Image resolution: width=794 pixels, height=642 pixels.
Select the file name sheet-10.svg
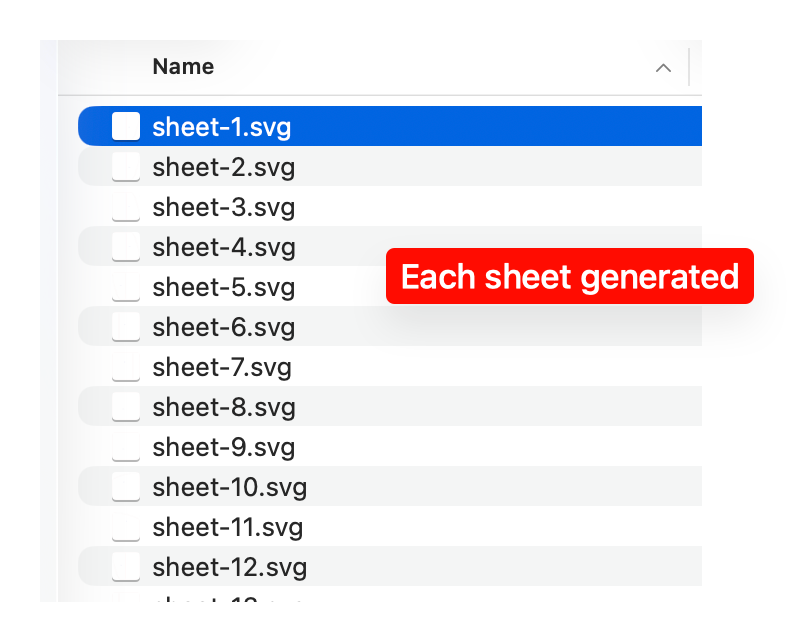point(230,487)
